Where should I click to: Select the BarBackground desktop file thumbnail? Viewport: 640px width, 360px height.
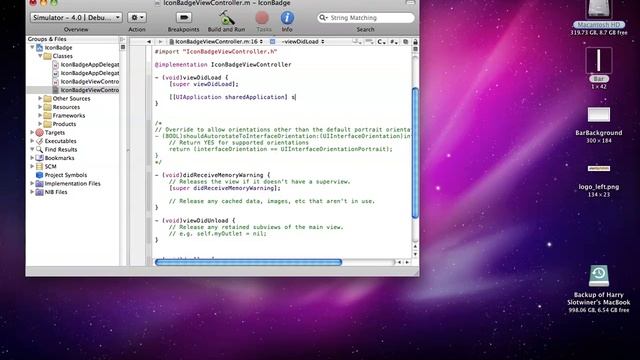[x=599, y=115]
